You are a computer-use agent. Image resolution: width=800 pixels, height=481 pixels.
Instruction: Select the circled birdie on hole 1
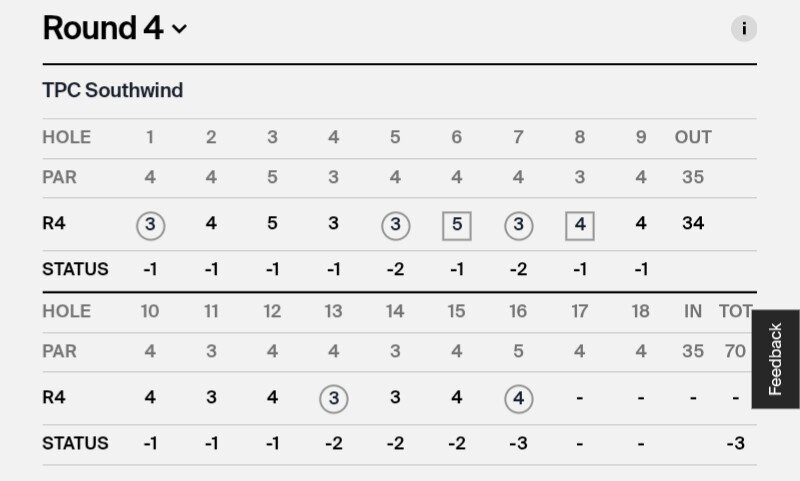151,225
